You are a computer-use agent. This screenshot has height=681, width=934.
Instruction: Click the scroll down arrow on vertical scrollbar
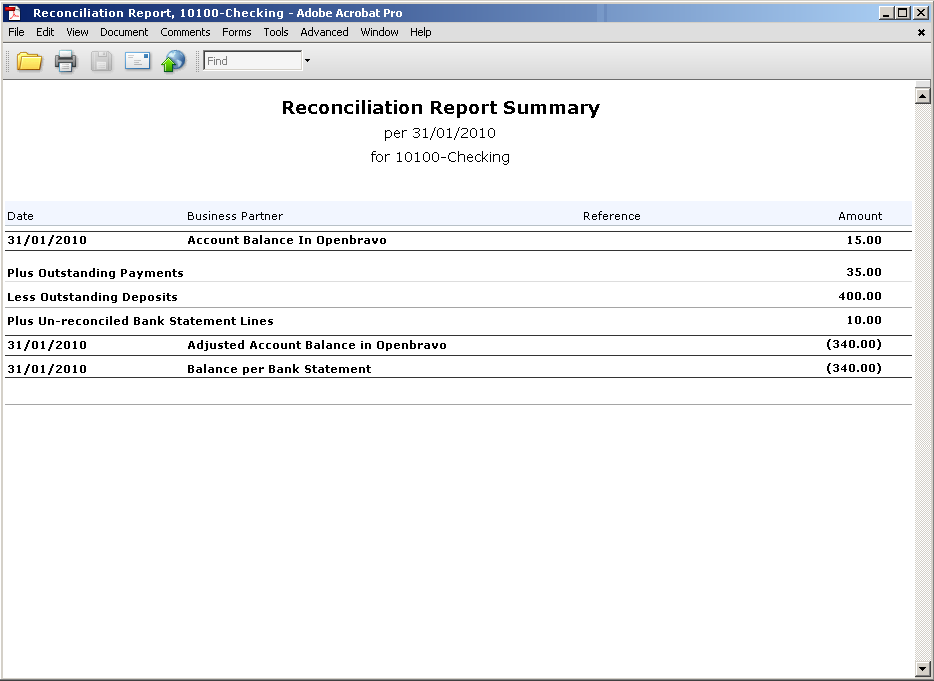tap(922, 668)
